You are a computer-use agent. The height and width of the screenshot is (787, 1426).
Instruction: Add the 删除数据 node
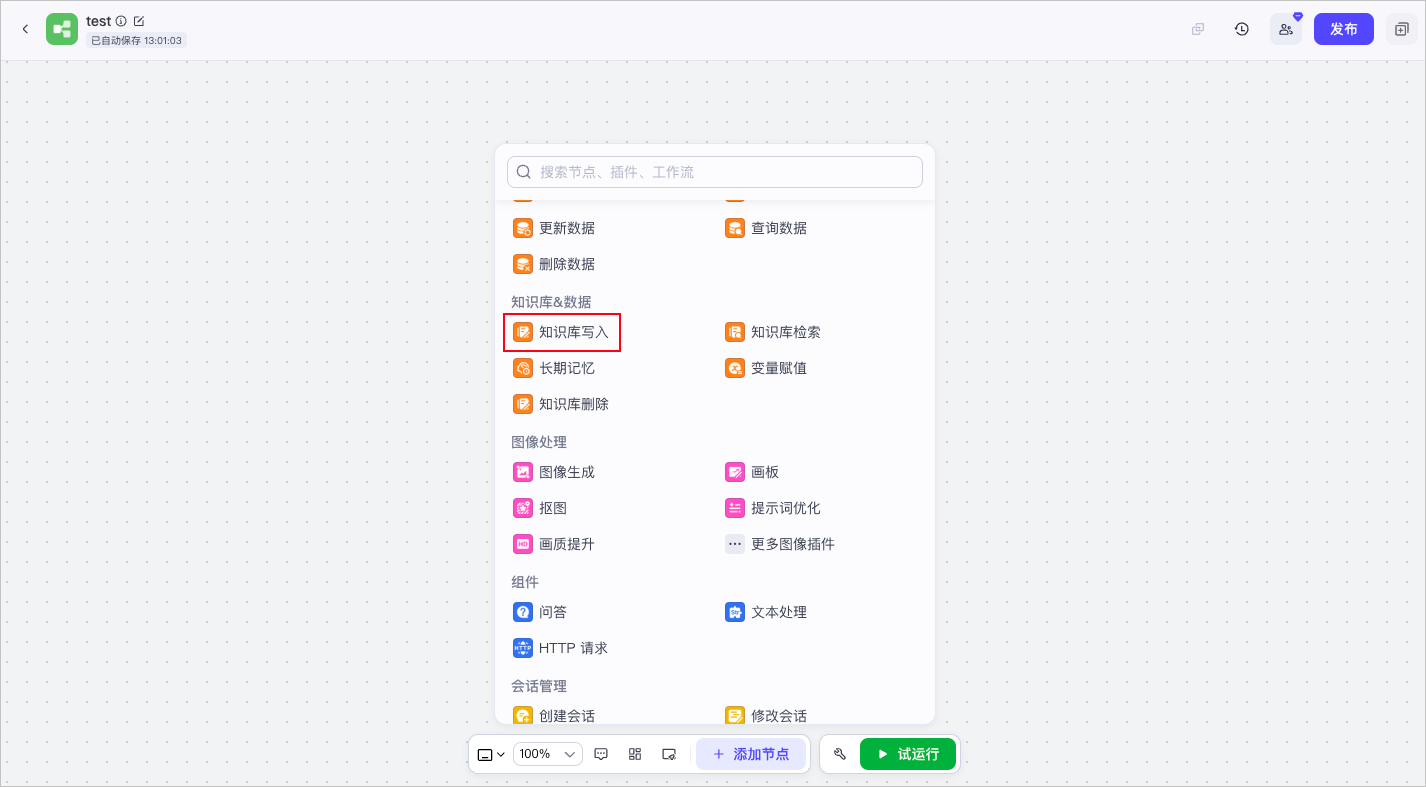pyautogui.click(x=555, y=264)
